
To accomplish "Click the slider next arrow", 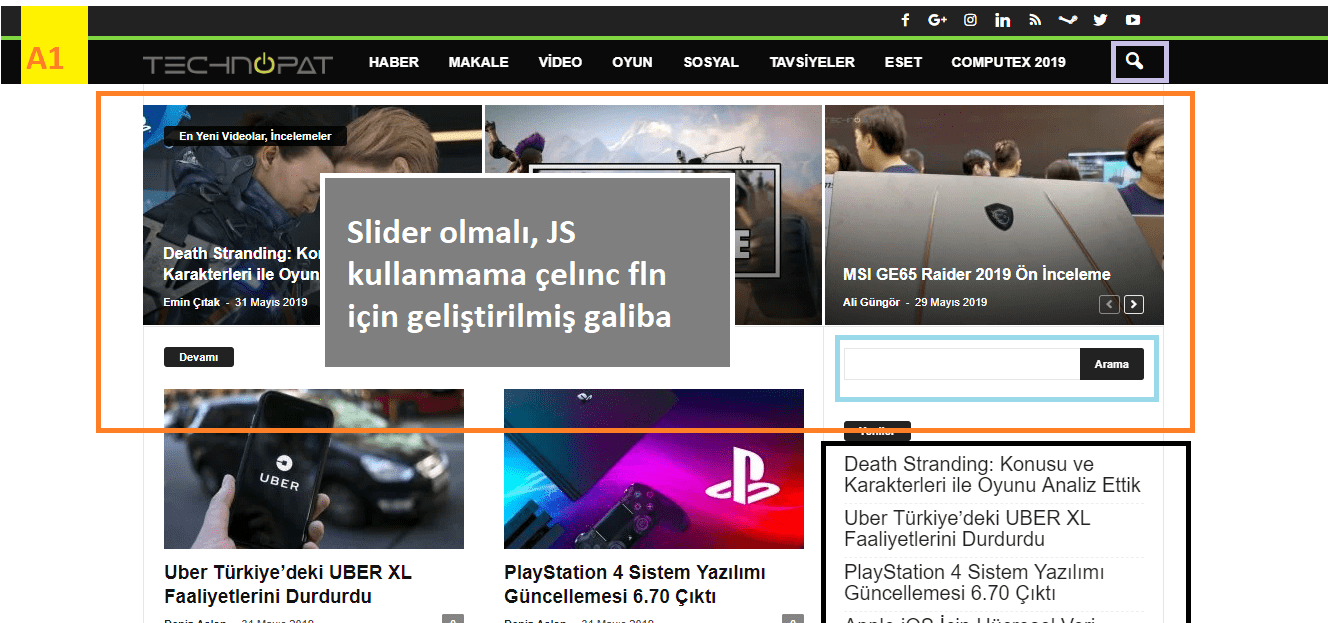I will pos(1133,304).
